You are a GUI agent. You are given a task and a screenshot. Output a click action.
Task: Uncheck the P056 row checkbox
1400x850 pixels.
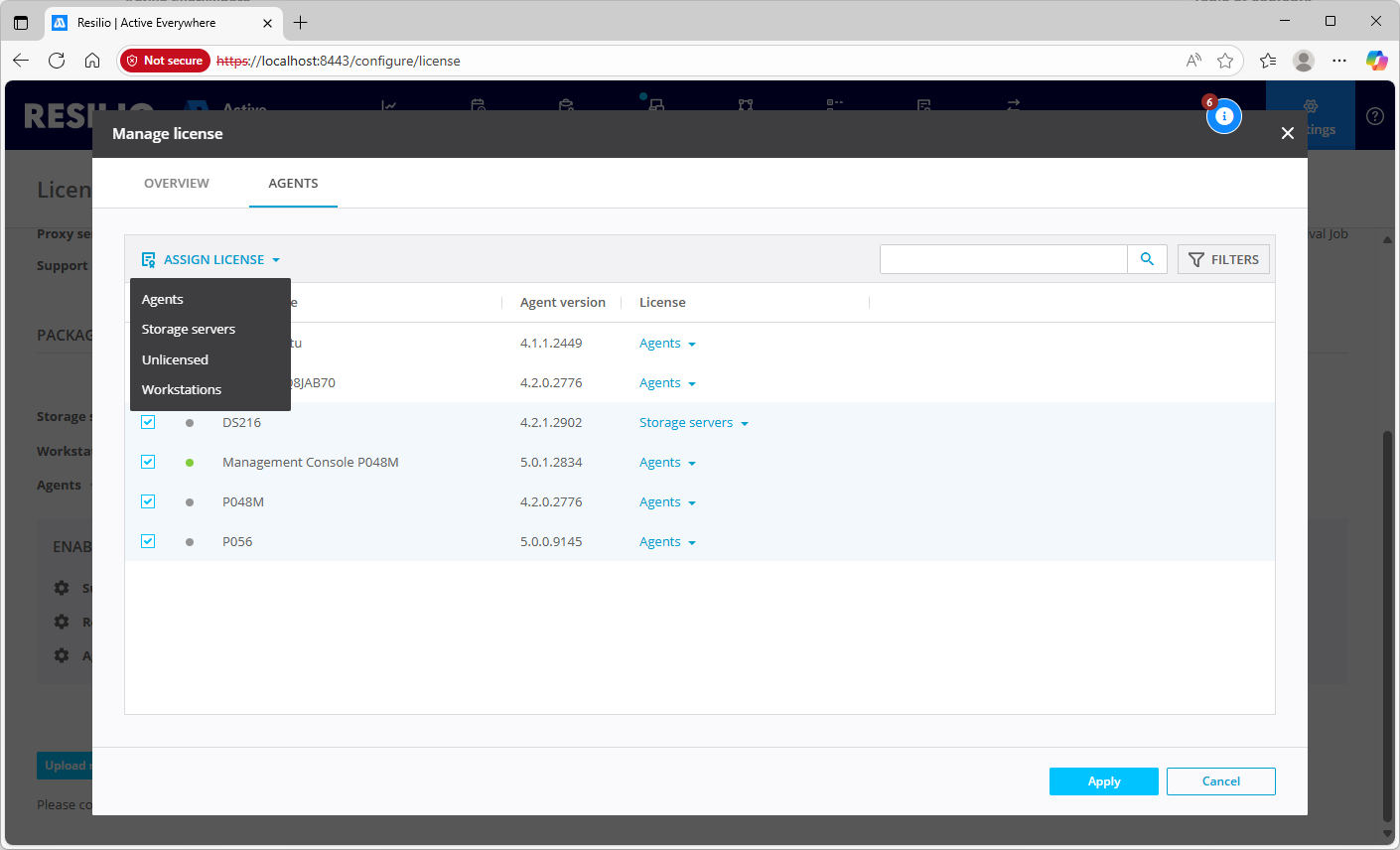(x=148, y=541)
